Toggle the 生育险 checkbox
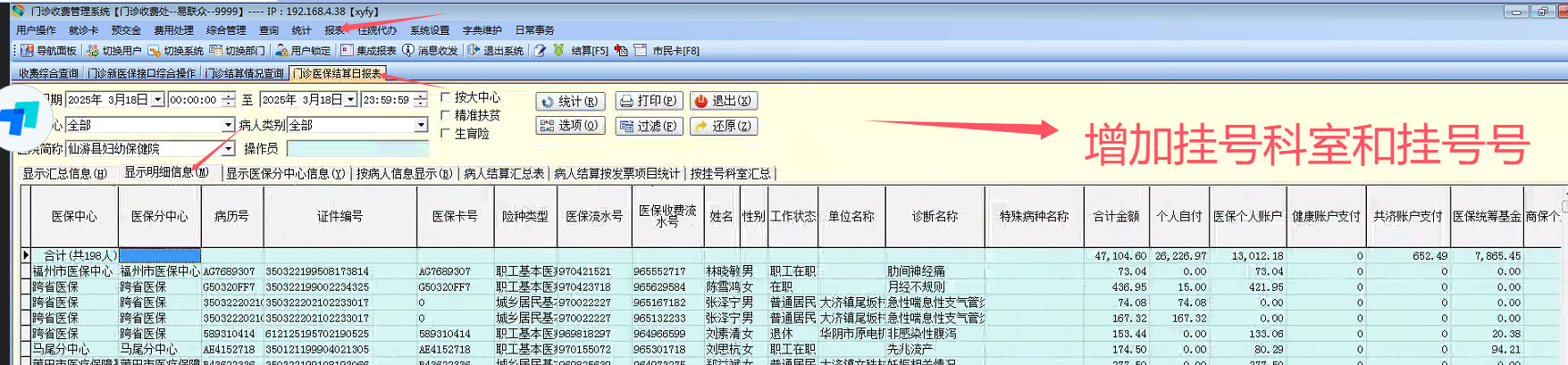Viewport: 1568px width, 365px height. (445, 133)
